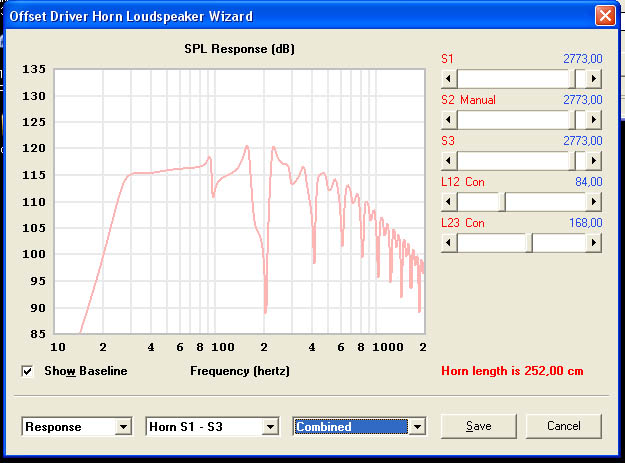Viewport: 625px width, 463px height.
Task: Click the S2 Manual slider right arrow
Action: pos(594,120)
